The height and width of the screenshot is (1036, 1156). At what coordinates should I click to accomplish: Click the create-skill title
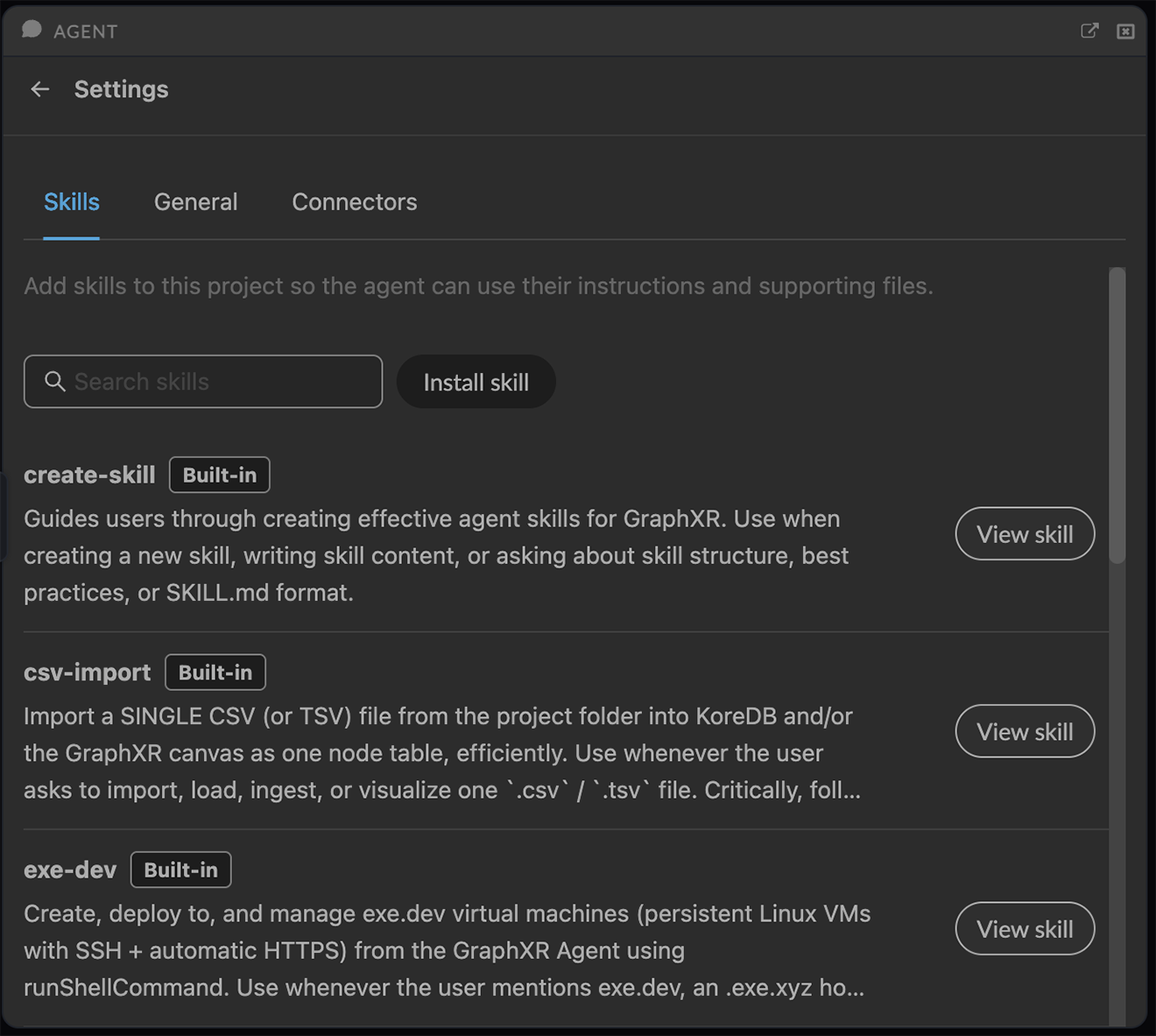[x=89, y=475]
